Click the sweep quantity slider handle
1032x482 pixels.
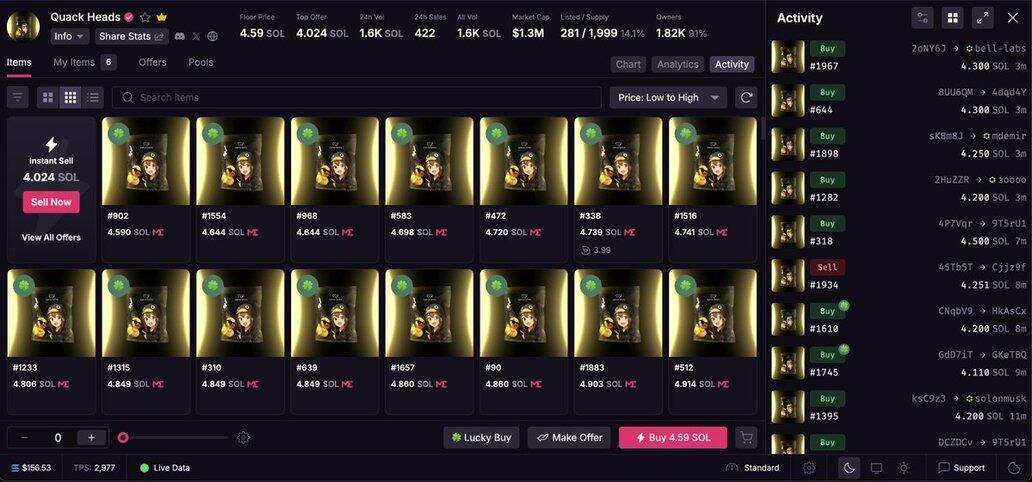pos(123,437)
